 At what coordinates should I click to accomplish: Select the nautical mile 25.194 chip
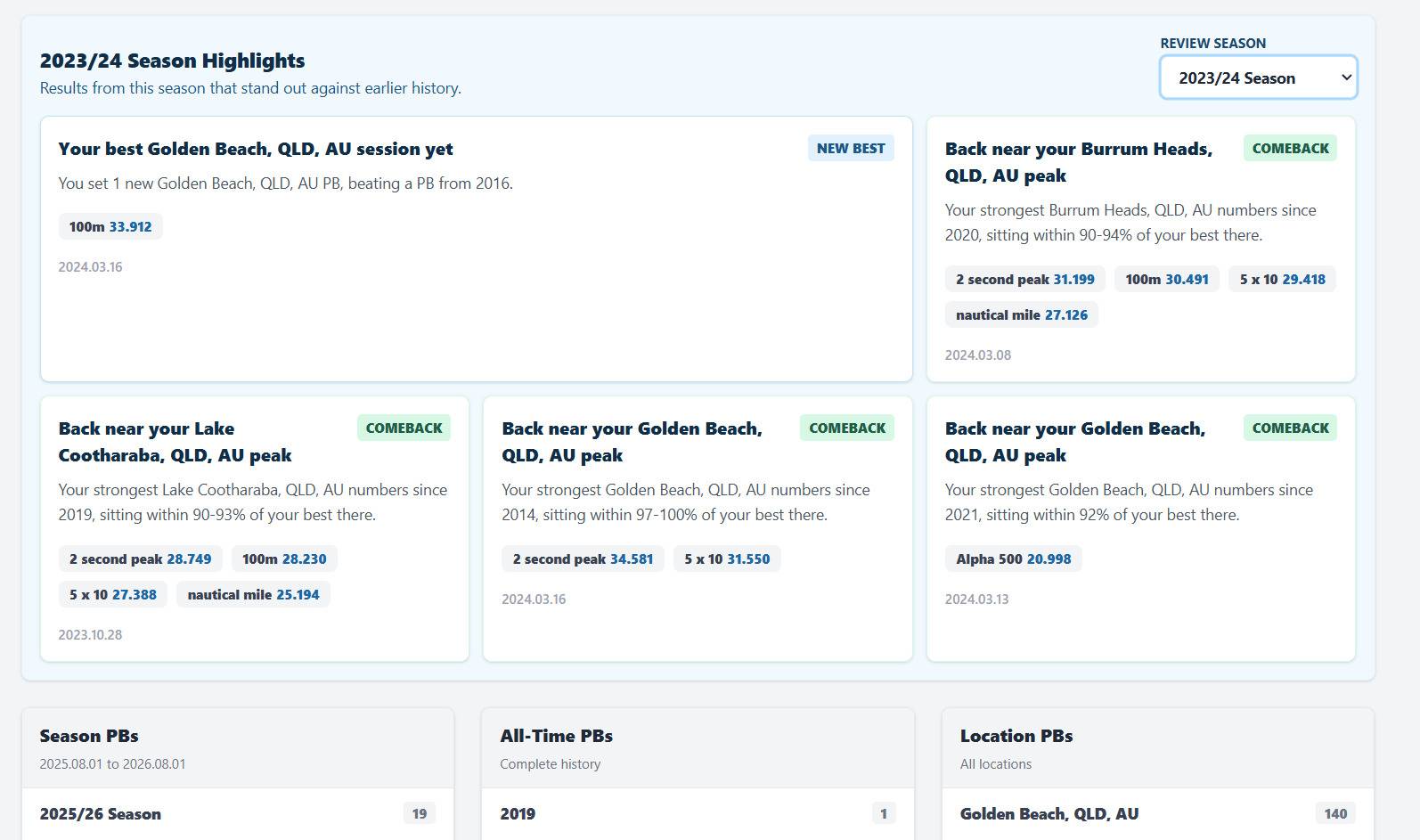(x=253, y=594)
